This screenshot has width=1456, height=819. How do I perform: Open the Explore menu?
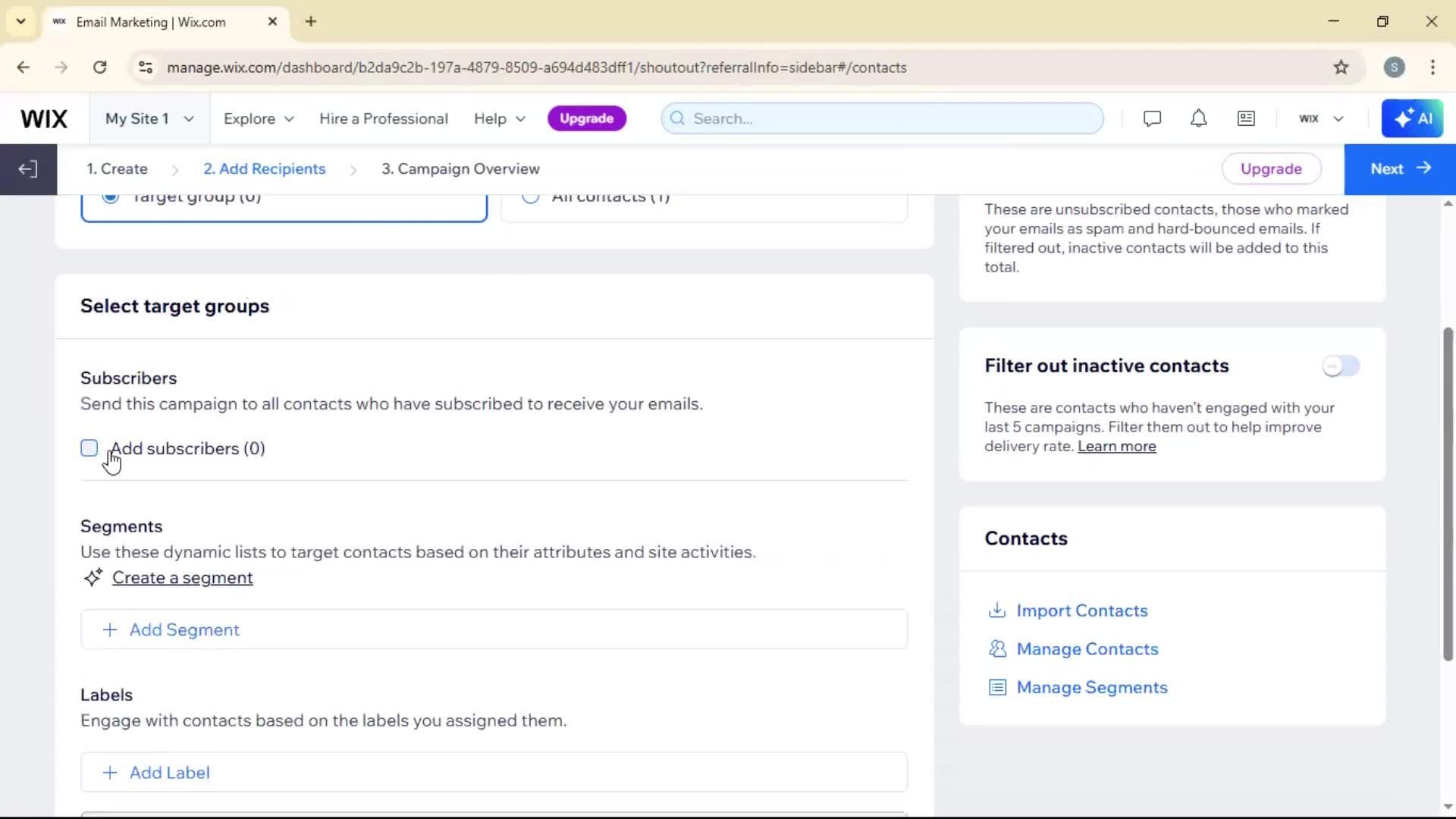pyautogui.click(x=259, y=119)
